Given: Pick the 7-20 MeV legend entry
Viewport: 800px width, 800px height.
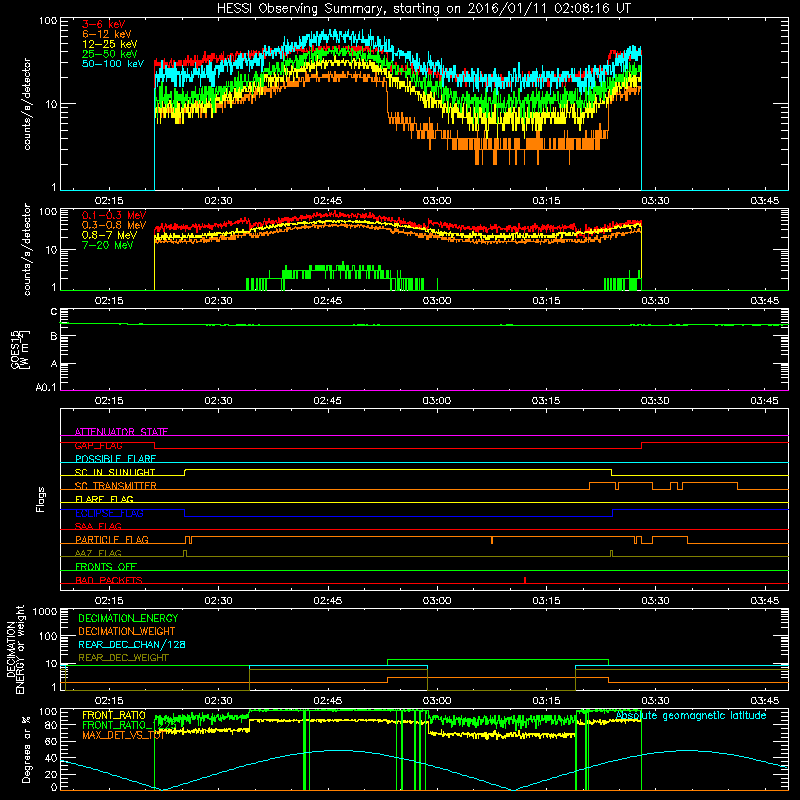Looking at the screenshot, I should pyautogui.click(x=107, y=245).
